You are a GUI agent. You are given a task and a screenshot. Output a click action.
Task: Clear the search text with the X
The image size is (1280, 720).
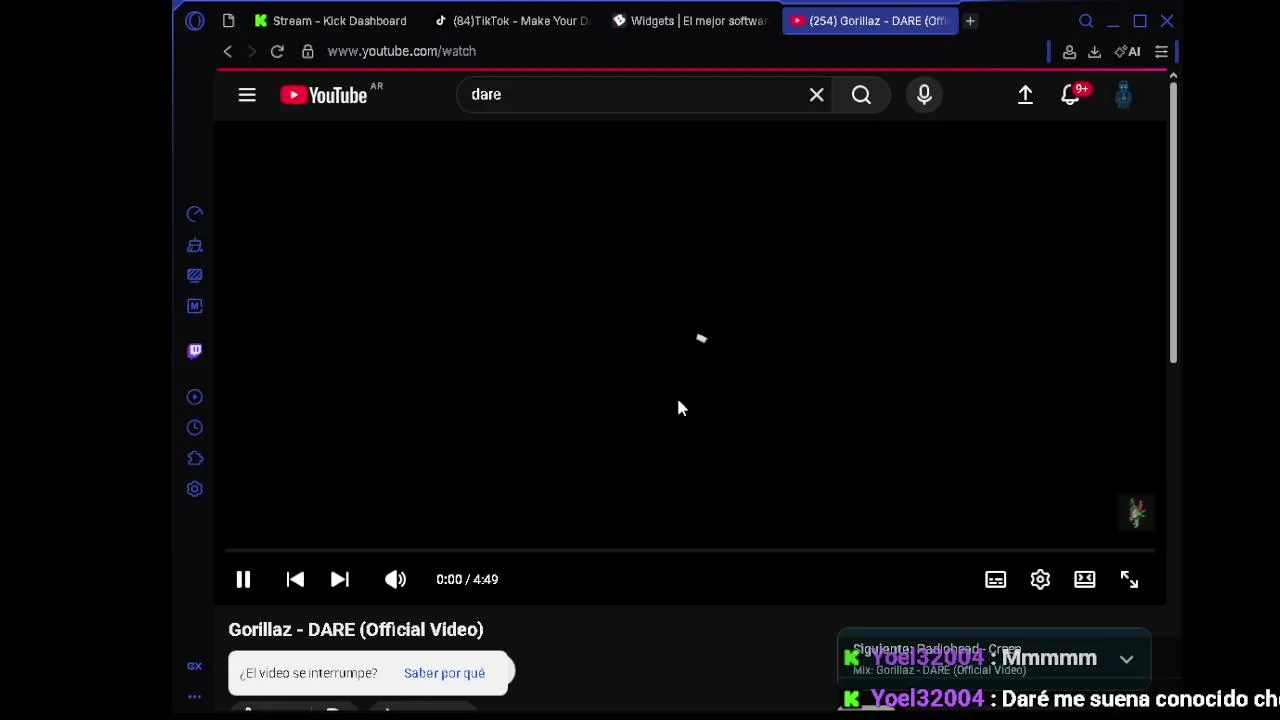coord(817,95)
